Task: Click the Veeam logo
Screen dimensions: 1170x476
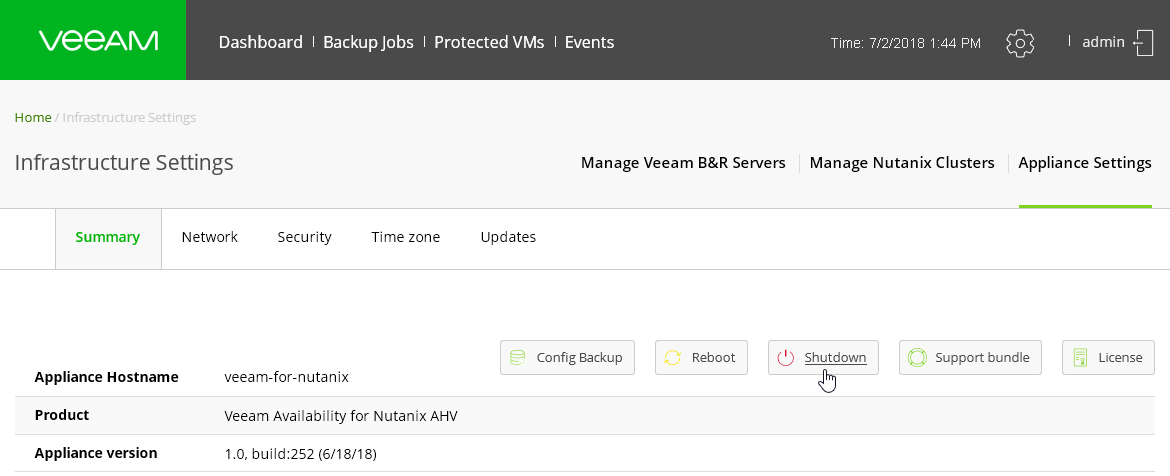Action: pos(98,41)
